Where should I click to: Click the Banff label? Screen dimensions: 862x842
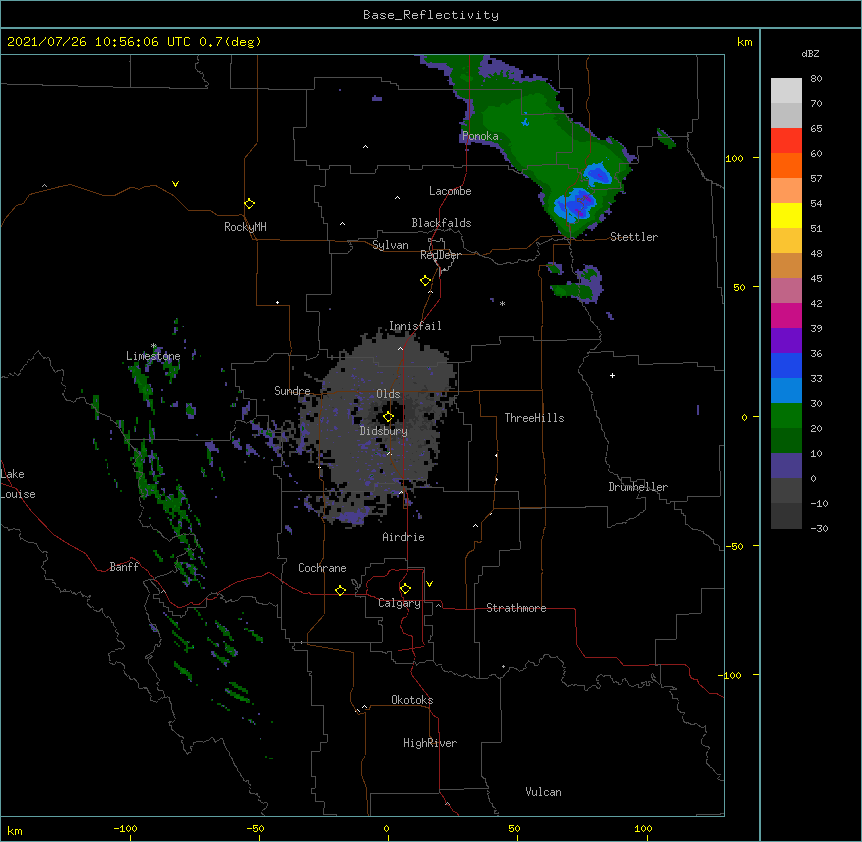point(124,567)
